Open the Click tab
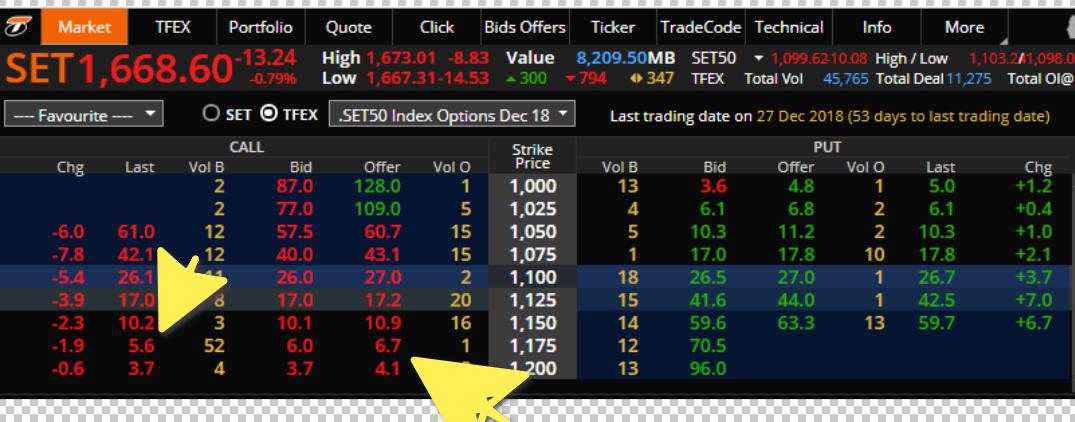 (x=437, y=27)
